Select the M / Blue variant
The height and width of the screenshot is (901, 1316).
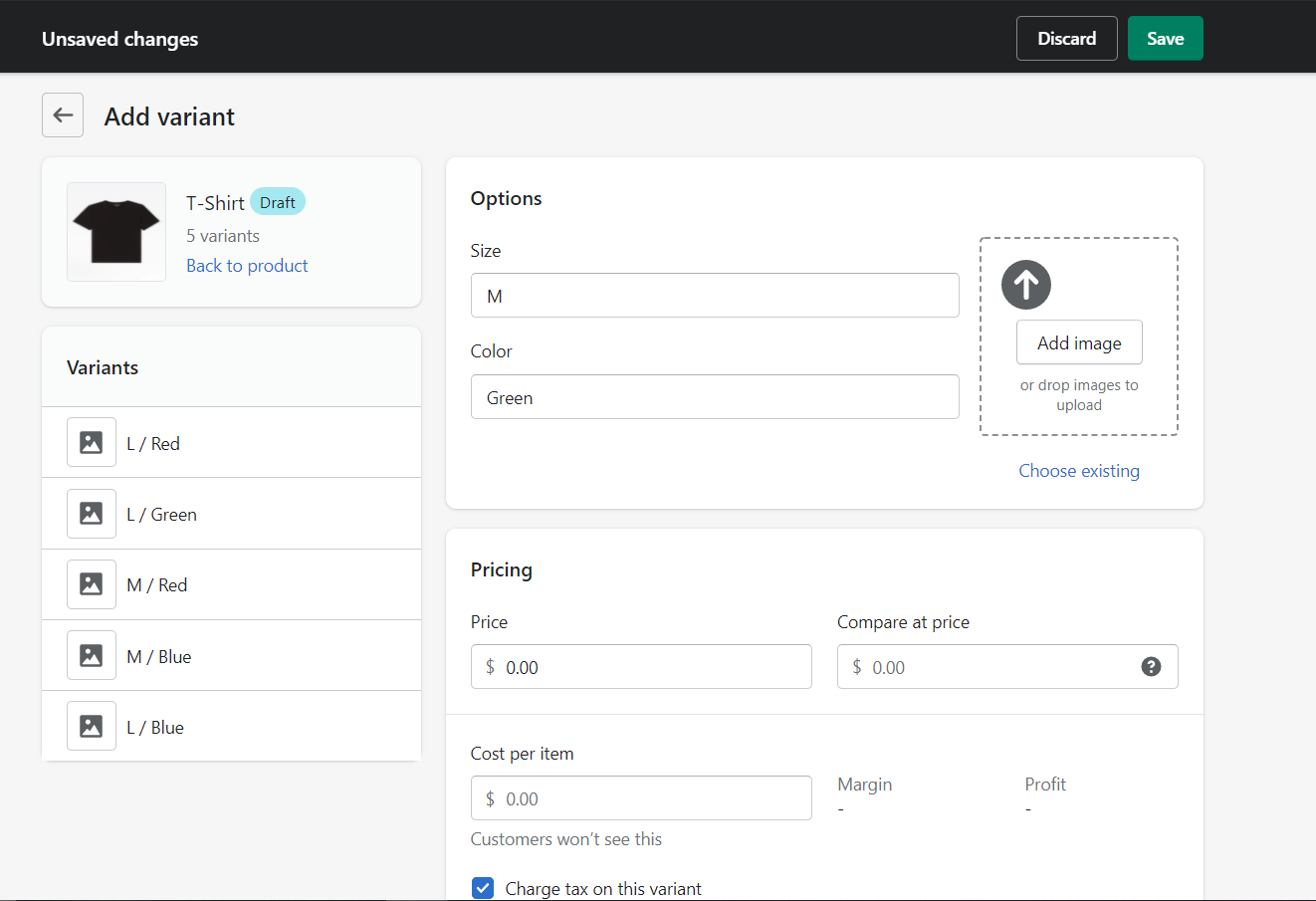click(x=231, y=655)
